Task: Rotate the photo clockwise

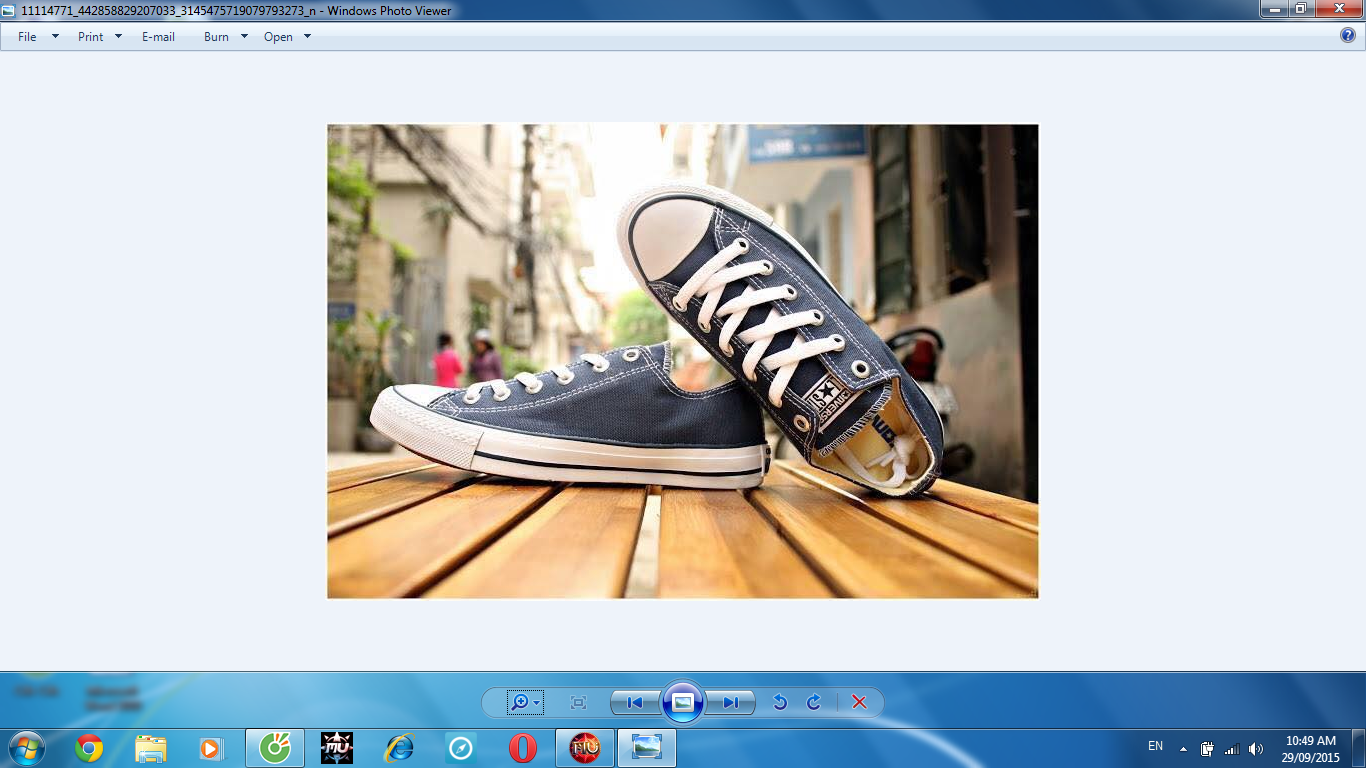Action: [x=813, y=702]
